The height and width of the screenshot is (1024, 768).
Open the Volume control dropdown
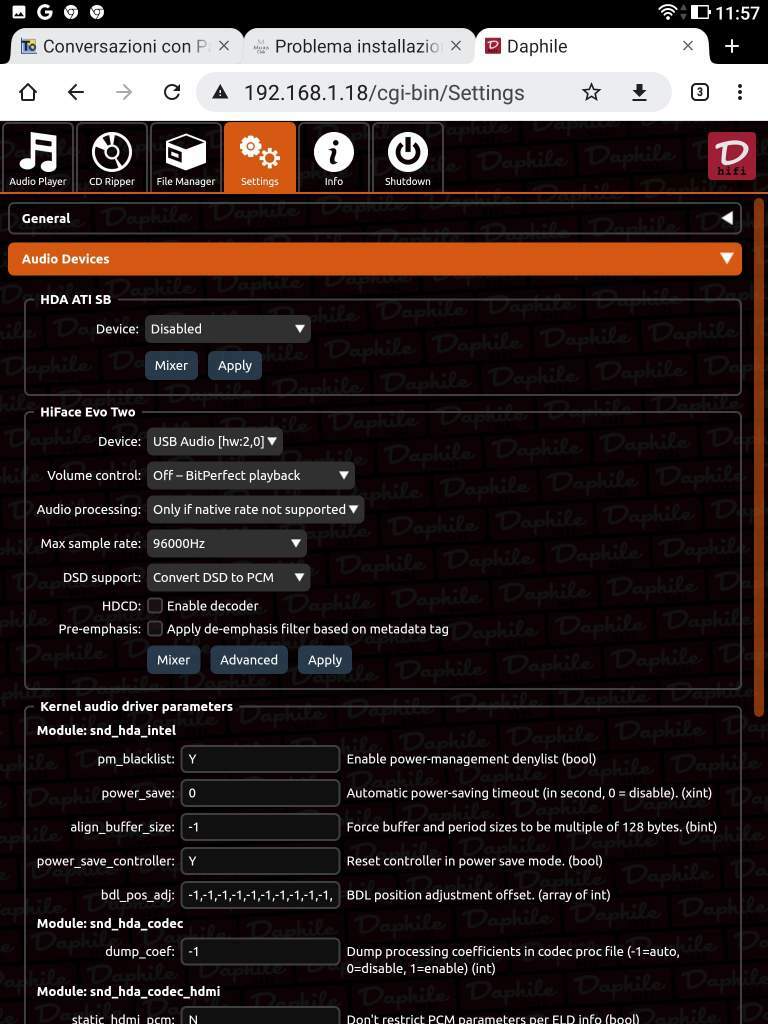click(x=251, y=475)
